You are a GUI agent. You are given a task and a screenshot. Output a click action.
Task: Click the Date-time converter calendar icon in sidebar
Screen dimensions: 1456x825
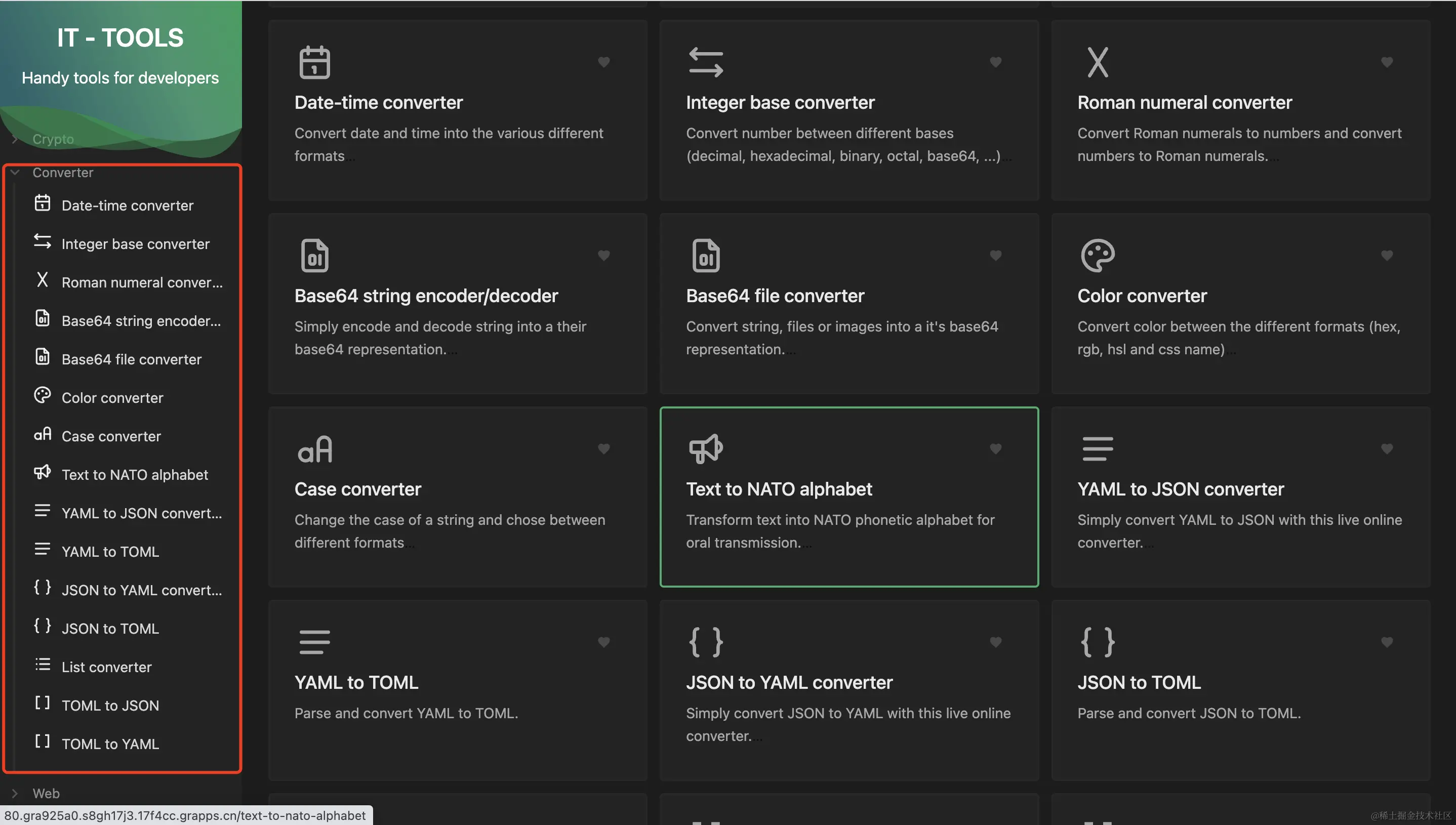(x=42, y=203)
